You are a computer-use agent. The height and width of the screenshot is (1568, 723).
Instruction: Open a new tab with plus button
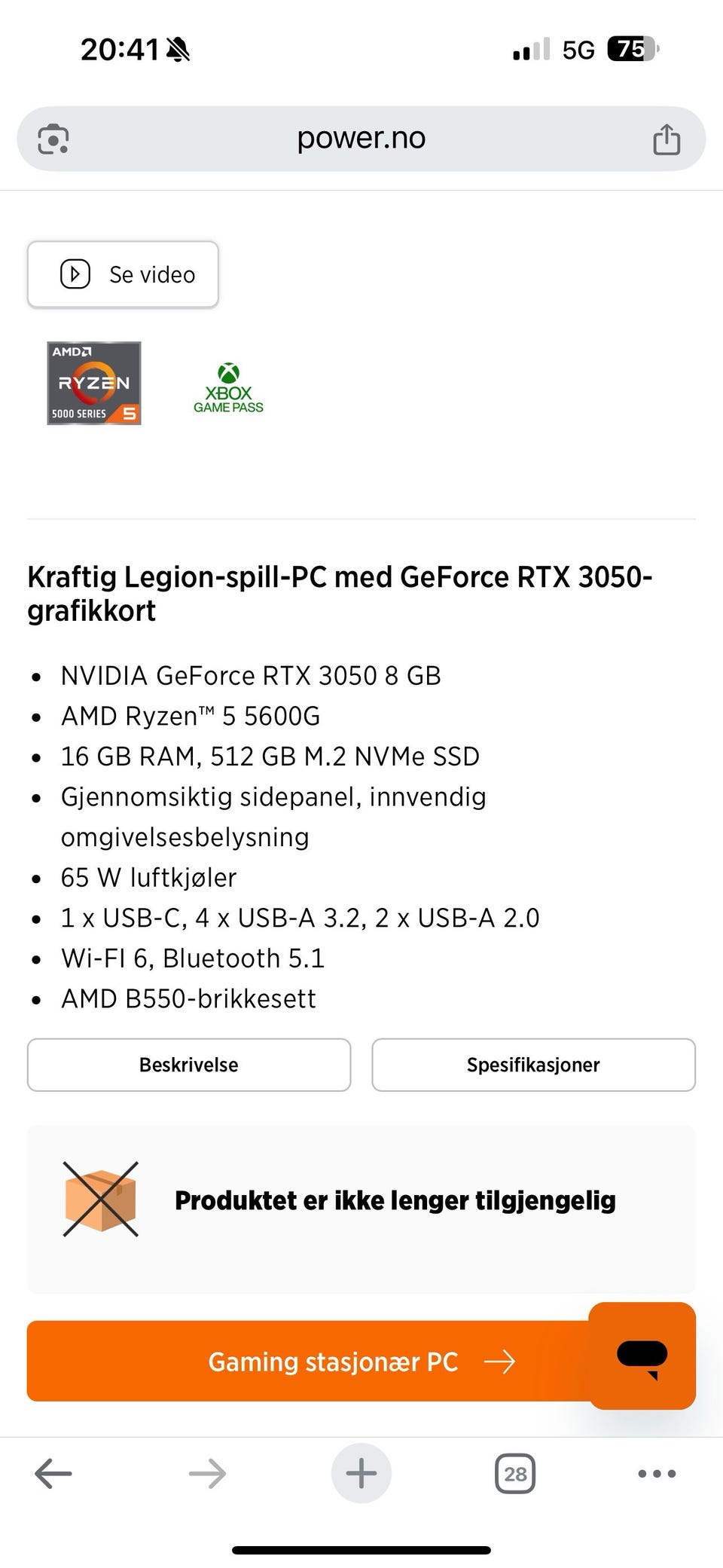pyautogui.click(x=361, y=1473)
